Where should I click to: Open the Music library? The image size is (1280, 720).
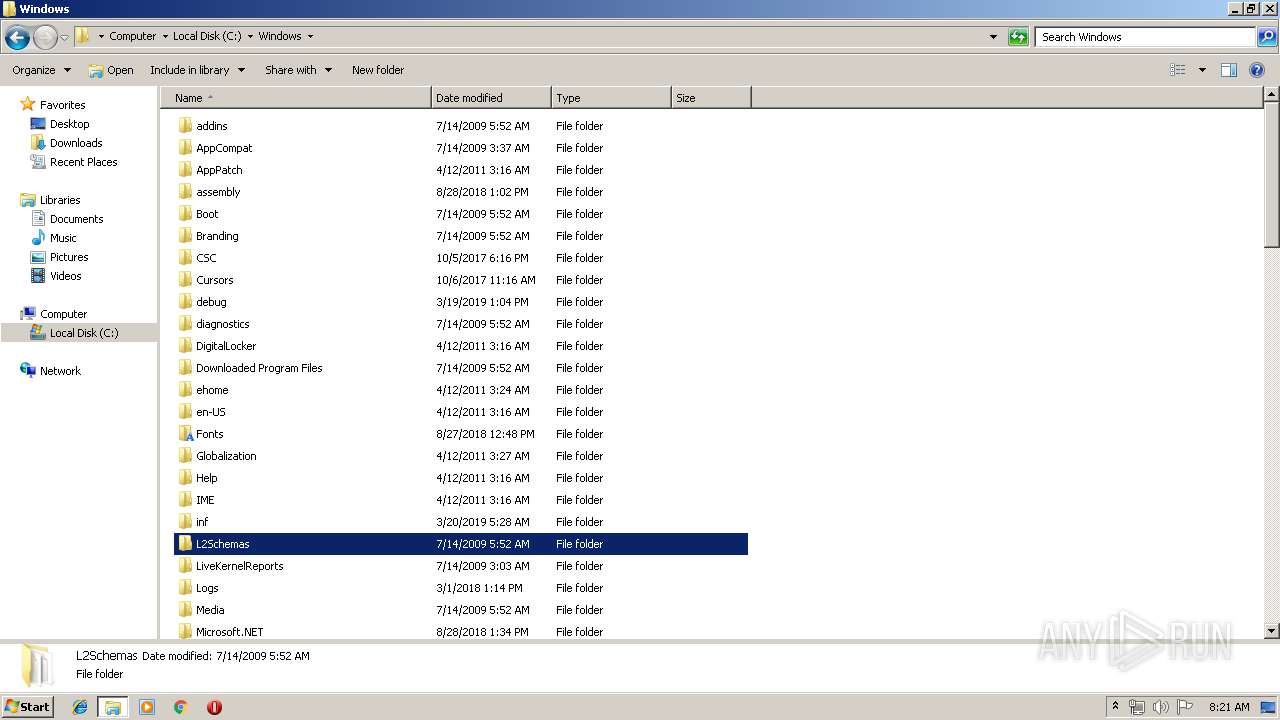63,238
